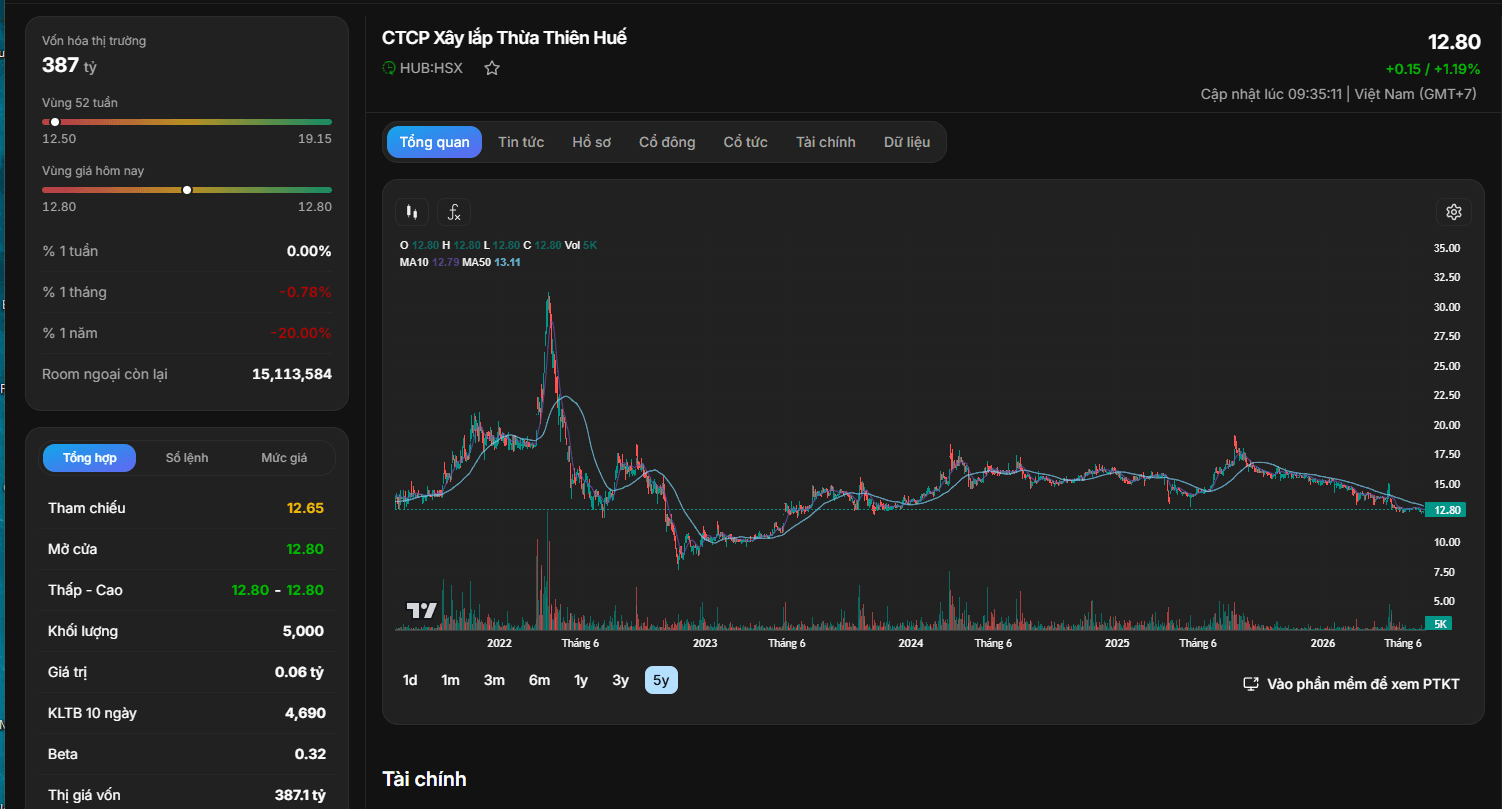
Task: Click the TradingView logo on chart
Action: point(421,610)
